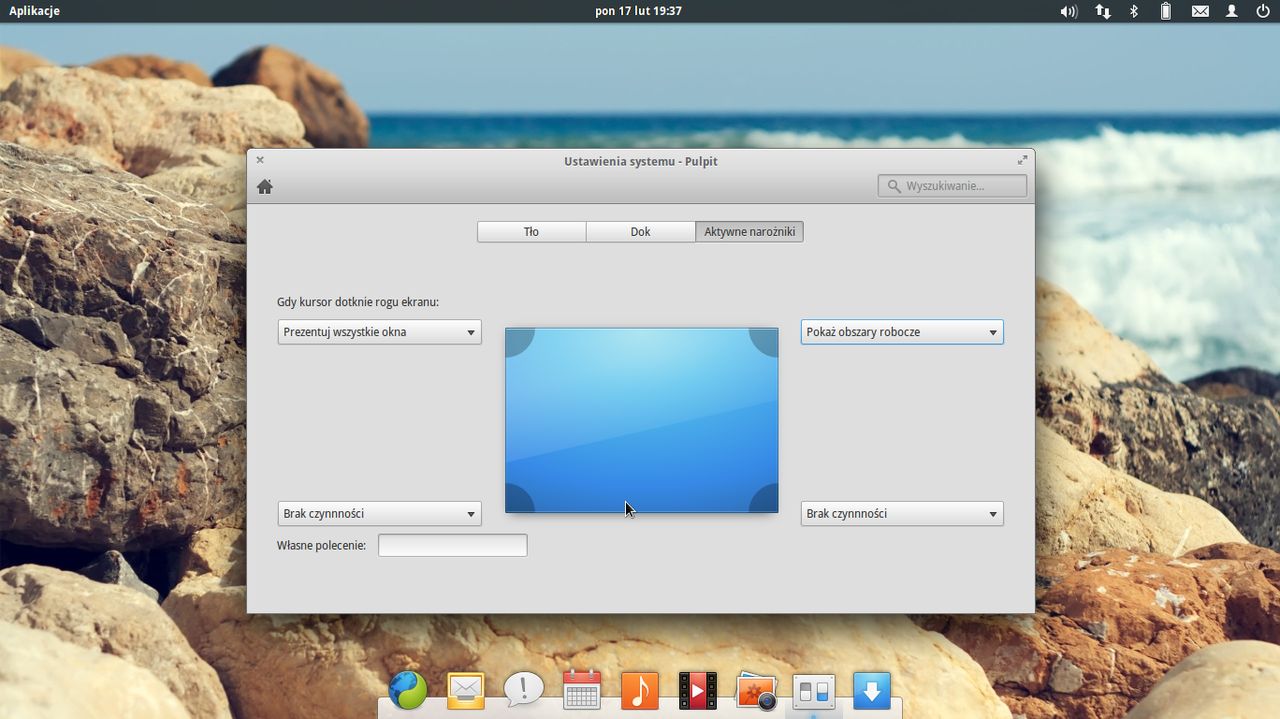Open the web browser from the dock

click(x=408, y=691)
